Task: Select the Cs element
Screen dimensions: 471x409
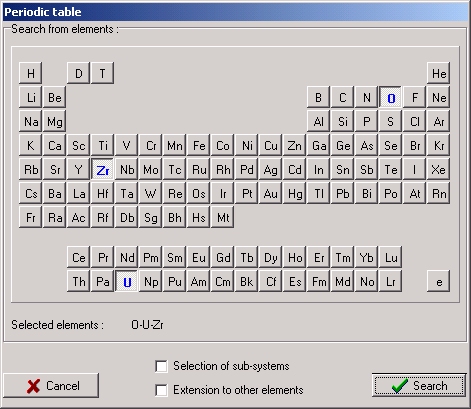Action: (31, 194)
